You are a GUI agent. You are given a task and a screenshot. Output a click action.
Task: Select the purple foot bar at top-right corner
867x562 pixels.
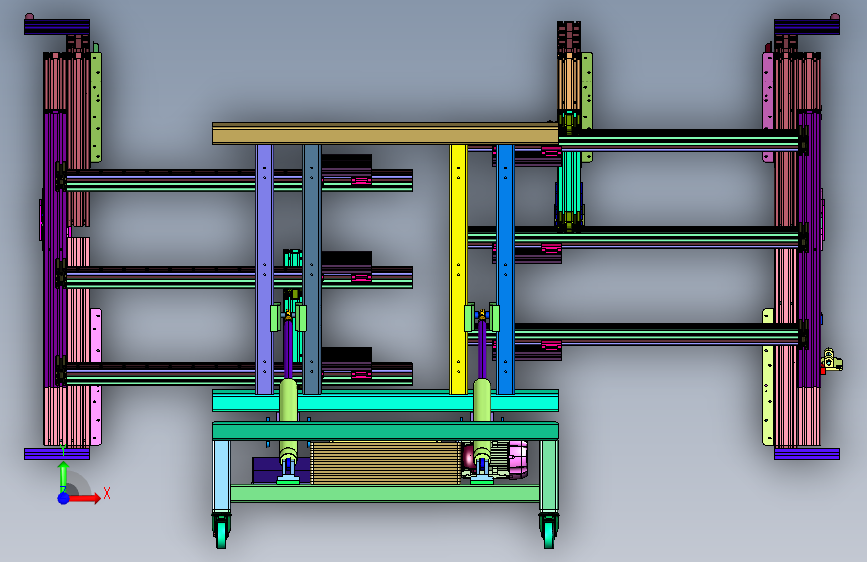pyautogui.click(x=807, y=27)
